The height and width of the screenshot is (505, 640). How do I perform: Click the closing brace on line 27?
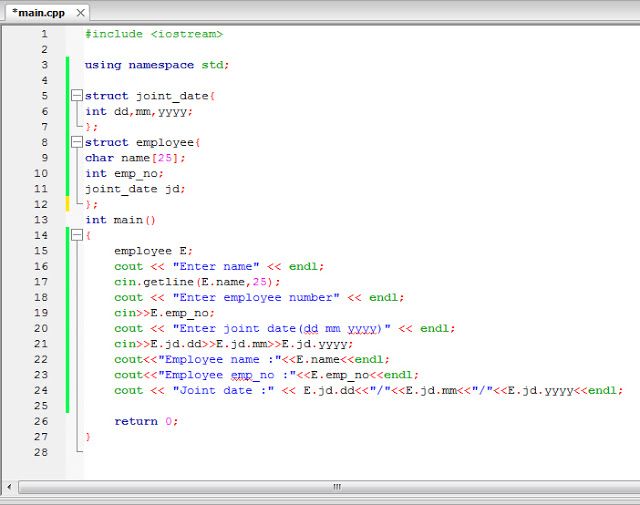point(88,437)
